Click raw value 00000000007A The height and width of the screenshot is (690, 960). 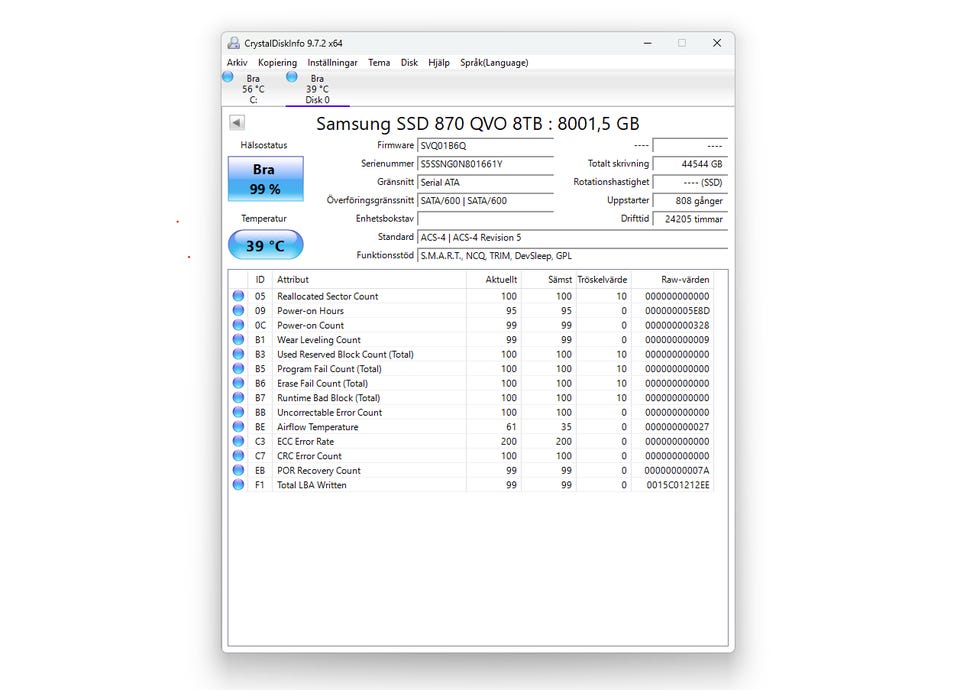coord(677,471)
